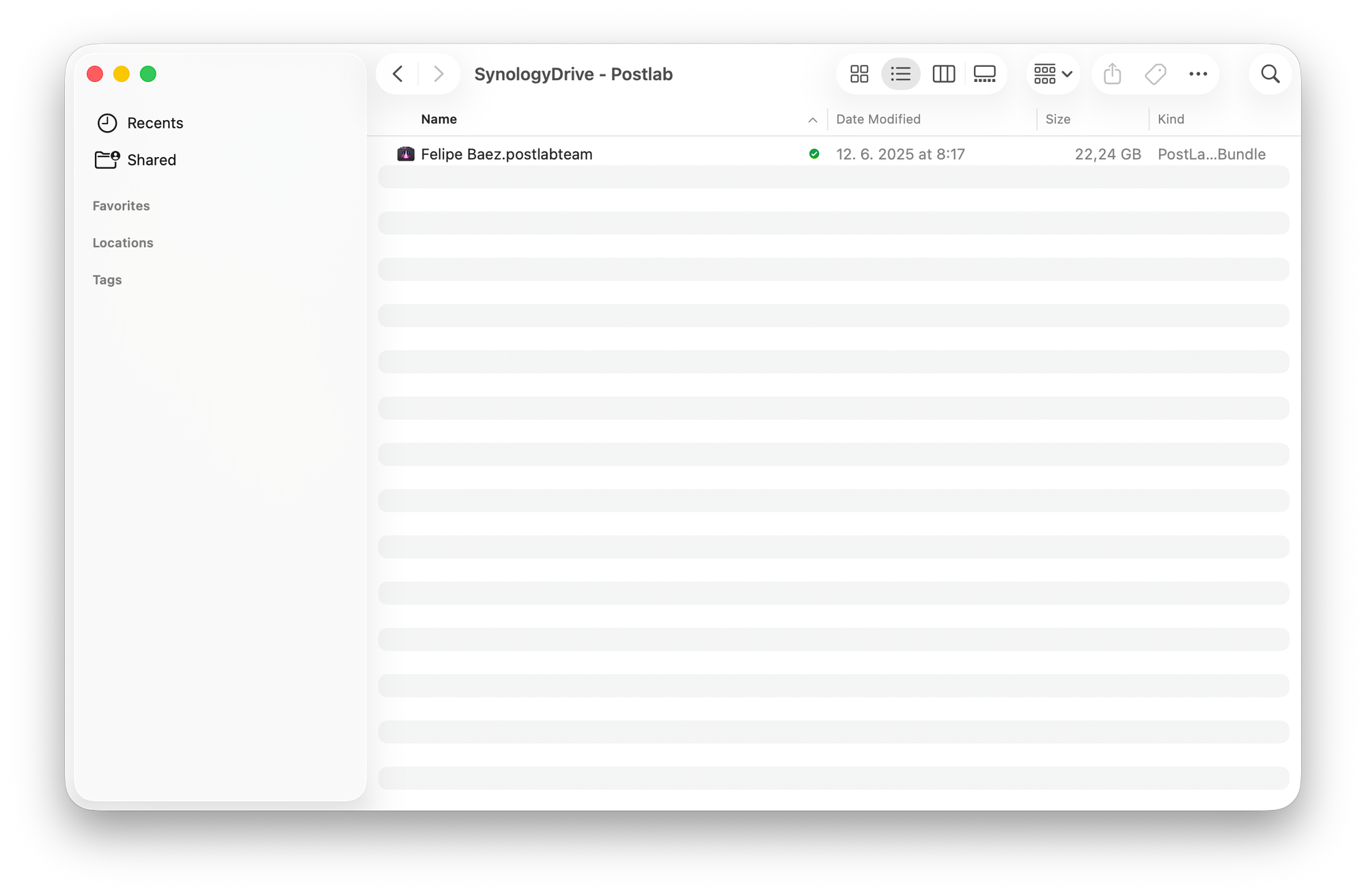
Task: Switch to column view
Action: 943,74
